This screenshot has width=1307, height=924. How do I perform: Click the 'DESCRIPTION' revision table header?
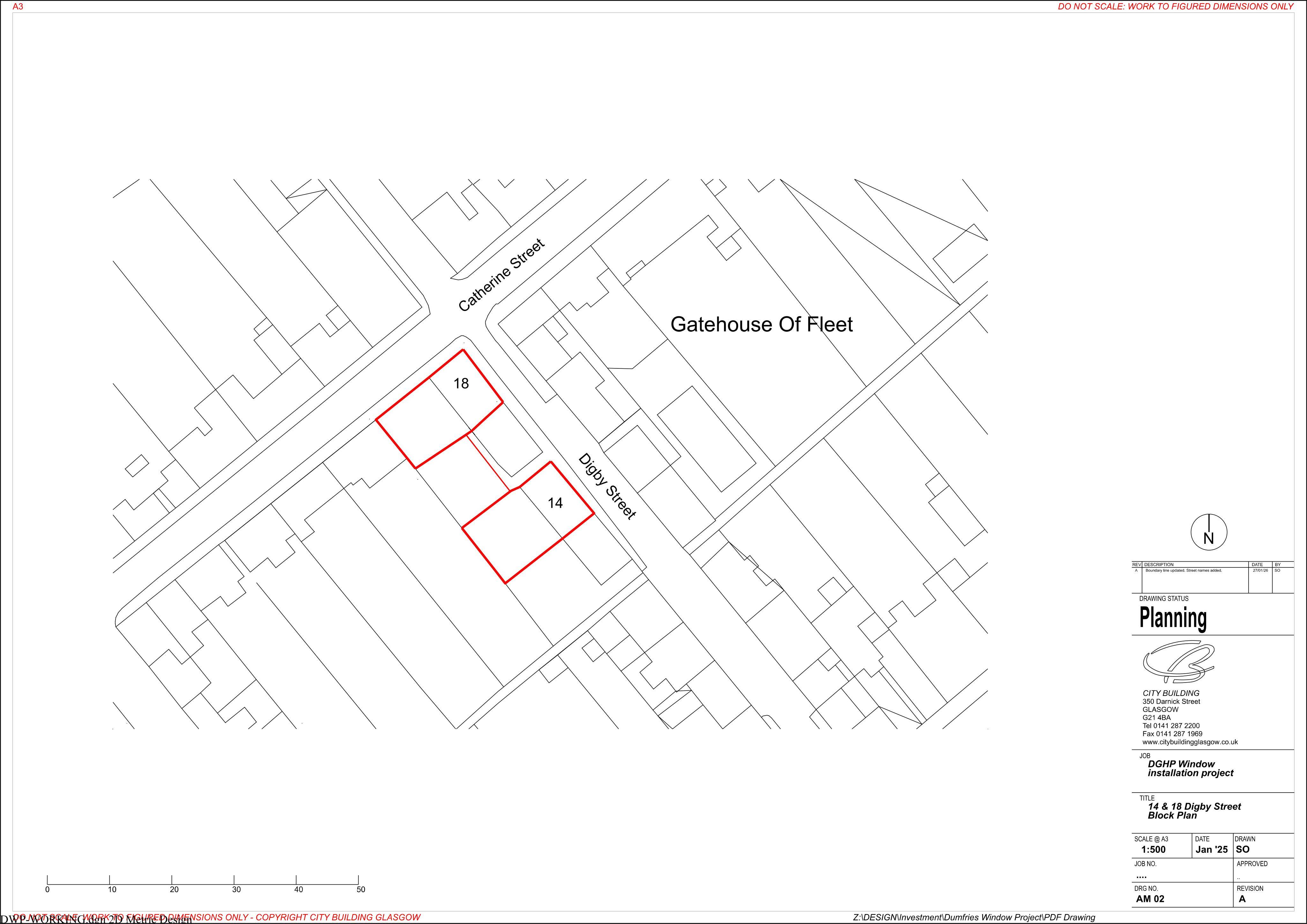coord(1158,565)
